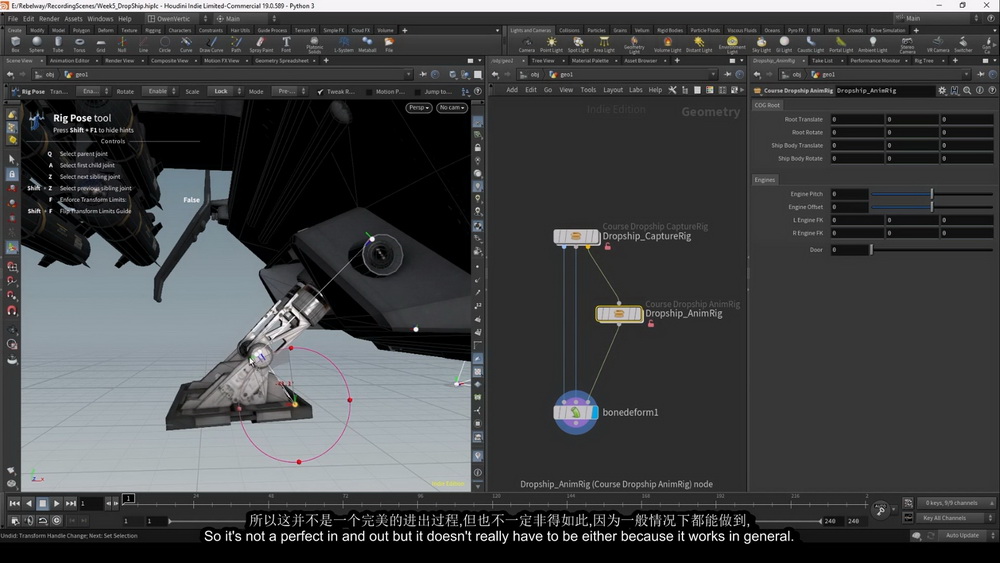
Task: Switch to Geometry Spreadsheet tab
Action: pos(281,61)
